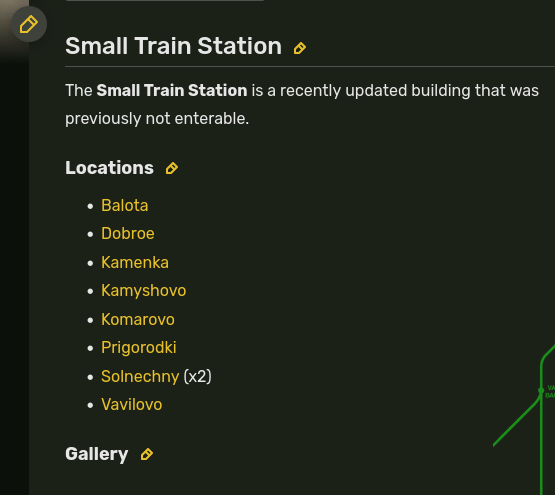Click the round floating edit pencil button
The width and height of the screenshot is (555, 495).
click(x=29, y=24)
